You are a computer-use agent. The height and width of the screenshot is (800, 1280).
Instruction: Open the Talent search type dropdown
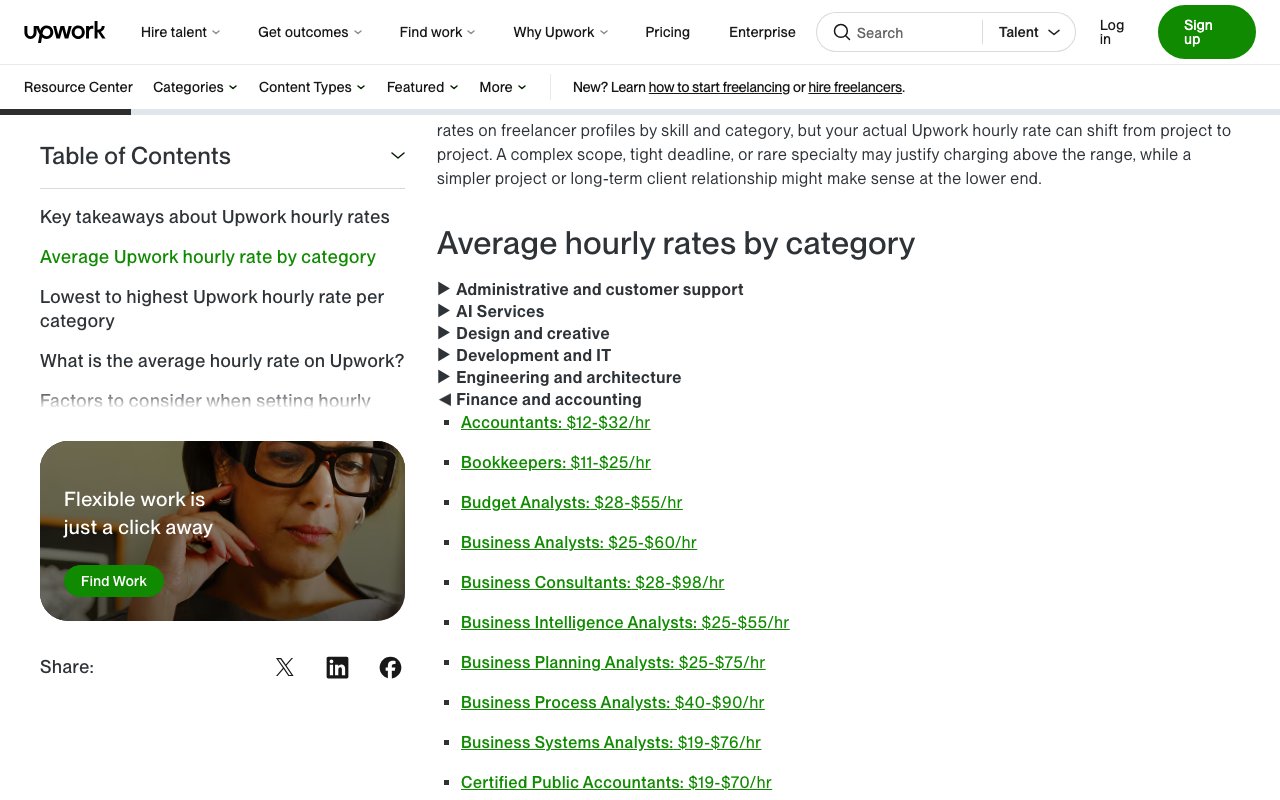pos(1029,32)
